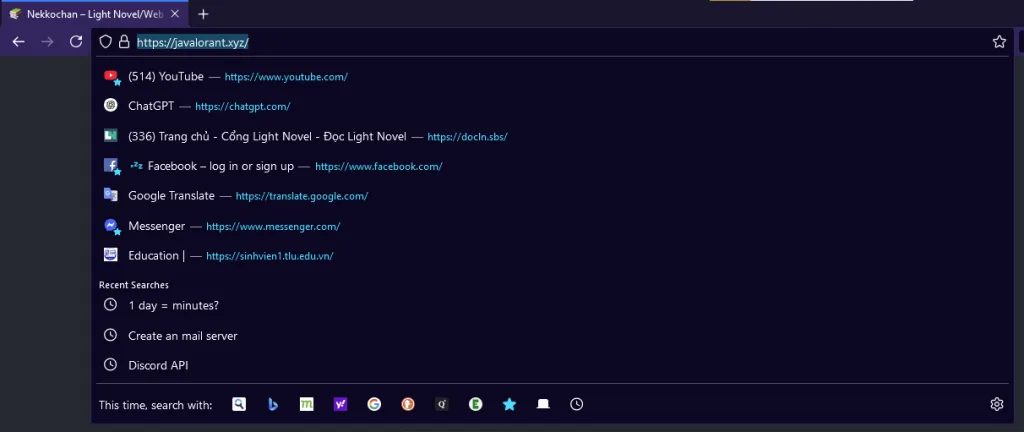Pick recent search "Discord API"
Image resolution: width=1024 pixels, height=432 pixels.
click(158, 365)
